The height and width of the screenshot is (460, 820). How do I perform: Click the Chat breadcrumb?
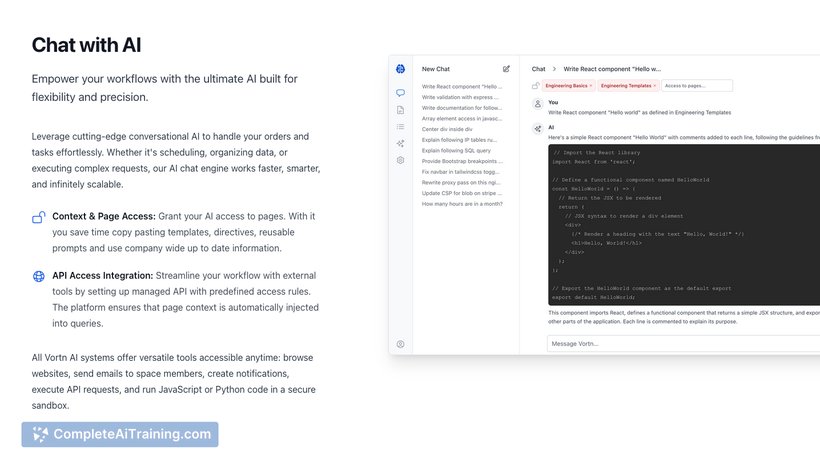pos(538,69)
